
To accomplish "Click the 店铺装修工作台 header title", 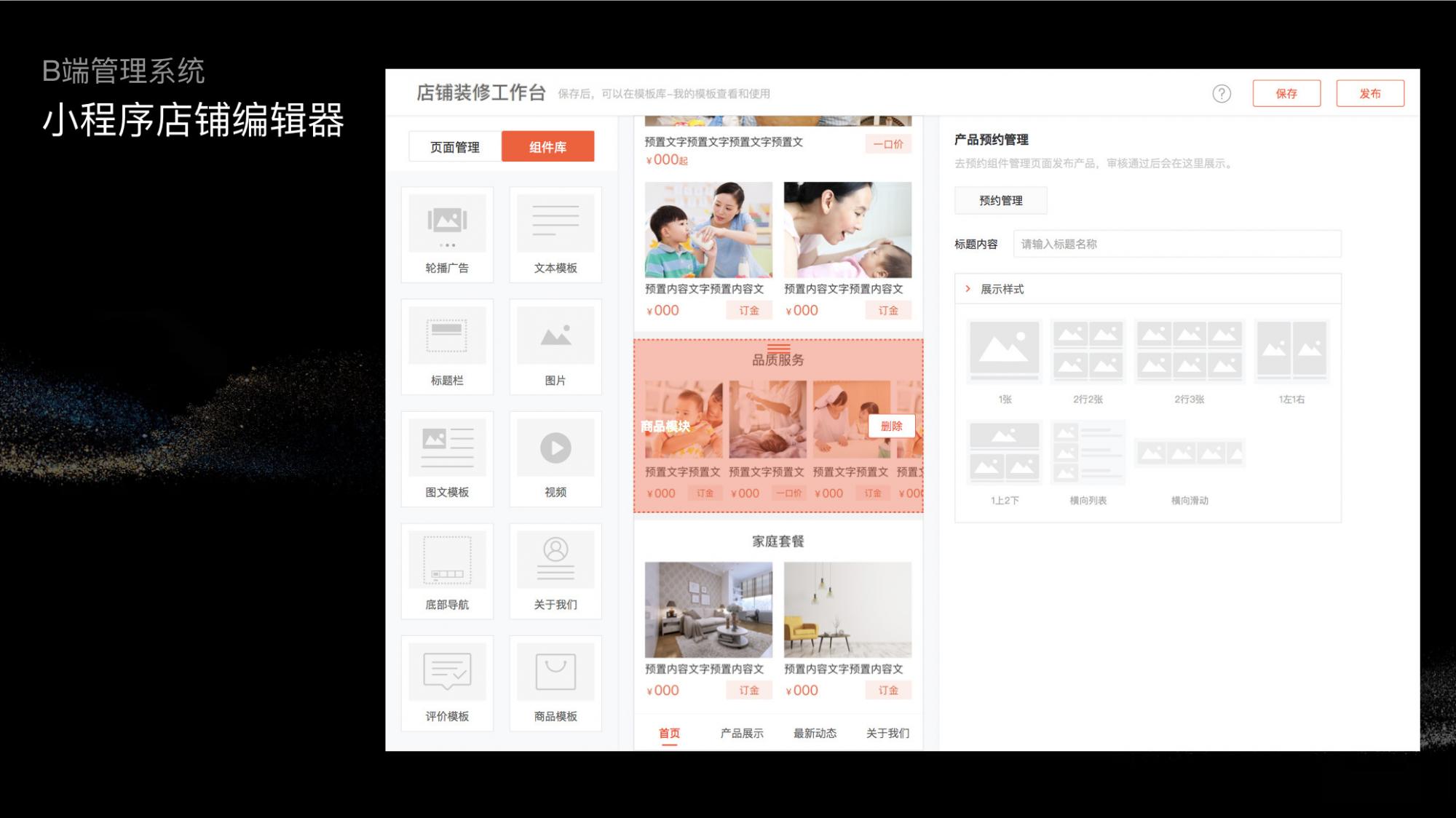I will point(481,93).
